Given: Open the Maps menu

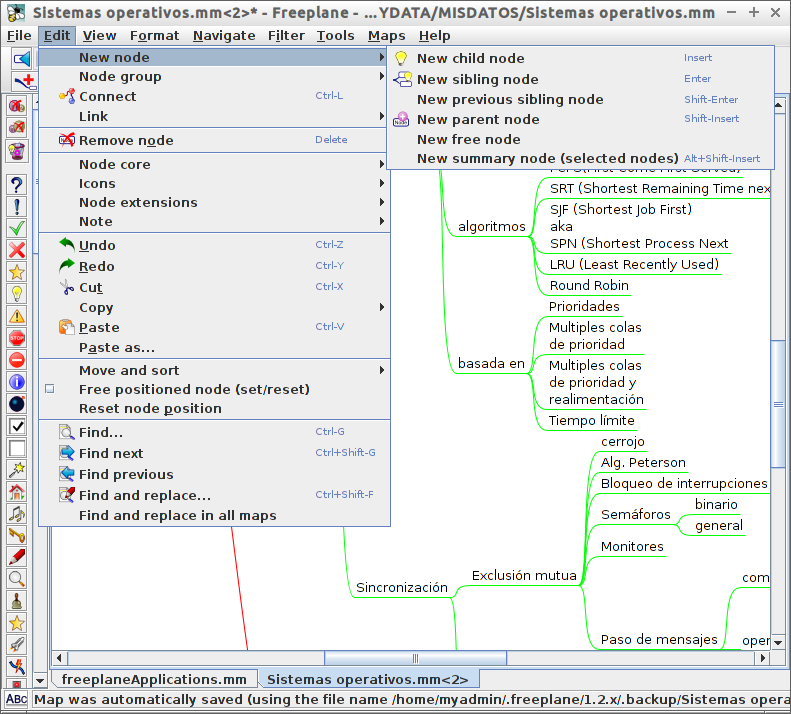Looking at the screenshot, I should tap(386, 36).
